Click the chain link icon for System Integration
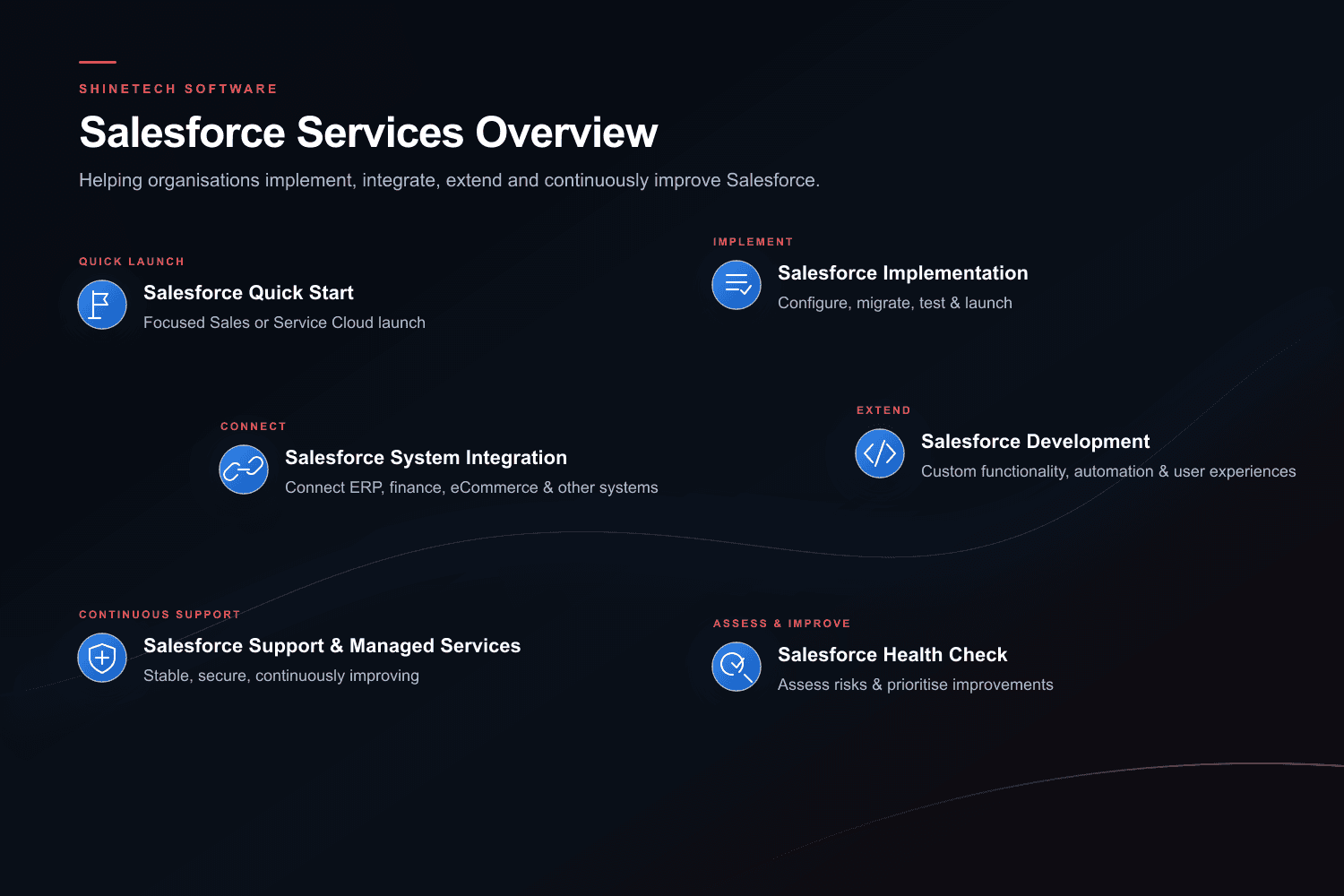Screen dimensions: 1344x896 pos(244,470)
